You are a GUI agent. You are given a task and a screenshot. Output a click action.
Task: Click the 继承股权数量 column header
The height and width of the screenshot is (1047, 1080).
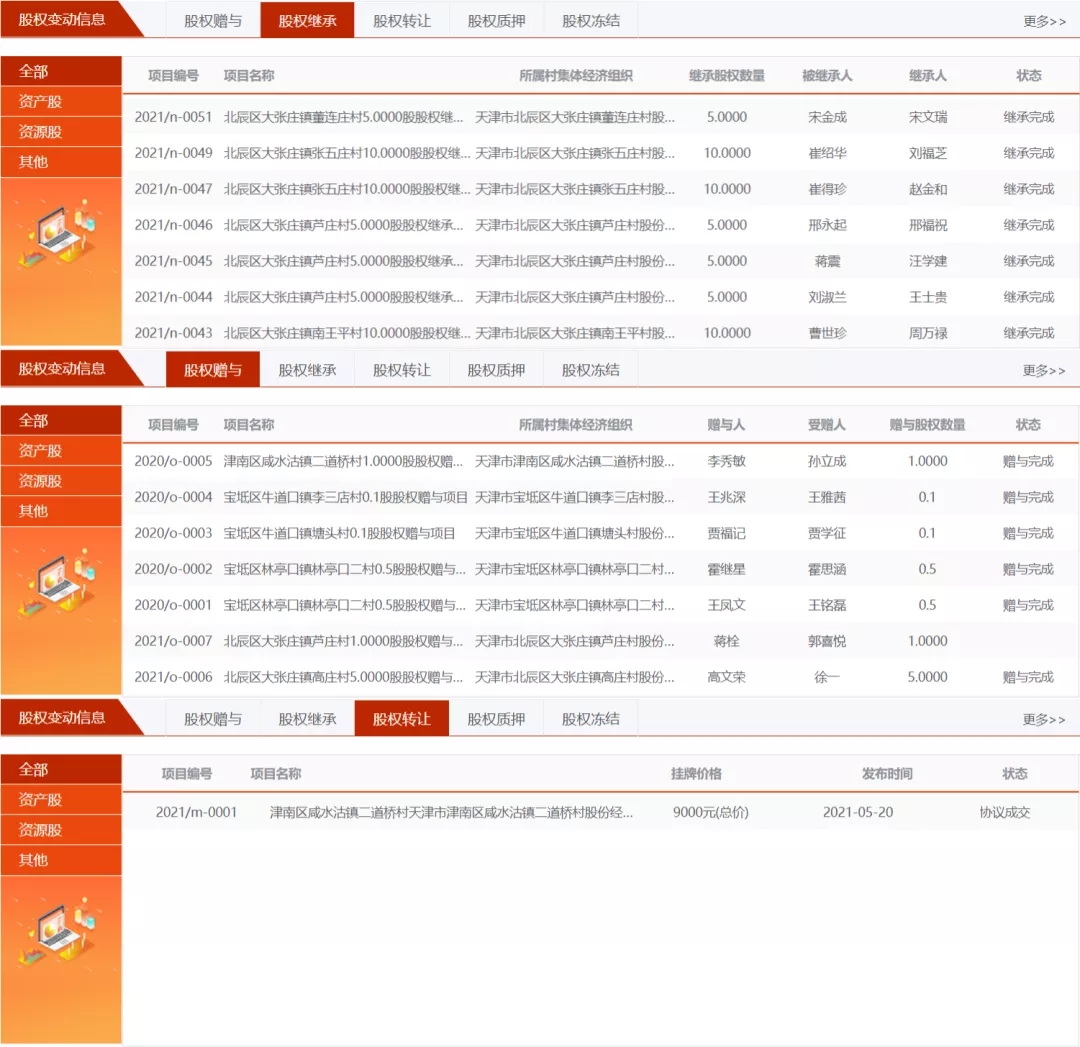[x=727, y=76]
